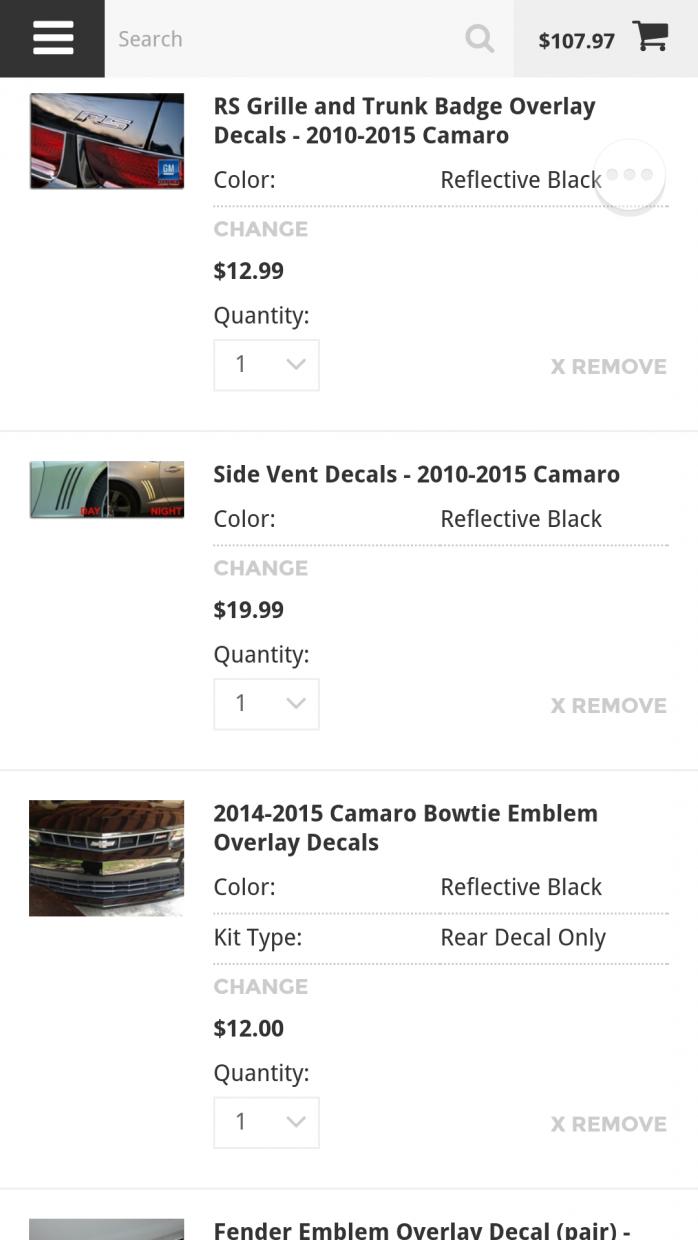Click the RS badge product thumbnail
Viewport: 698px width, 1240px height.
106,140
